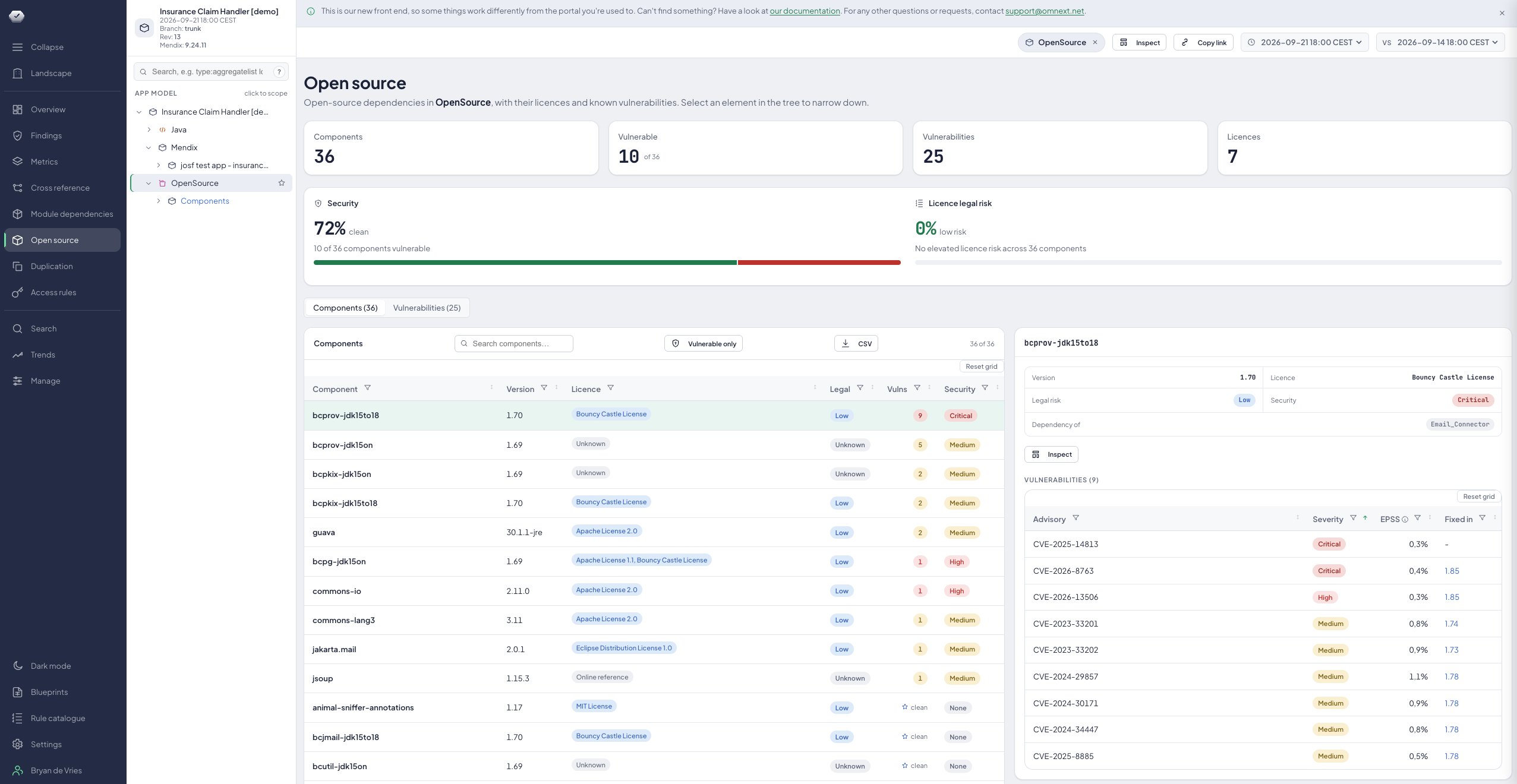Click the Copy link button
Screen dimensions: 1517x784
(1204, 42)
